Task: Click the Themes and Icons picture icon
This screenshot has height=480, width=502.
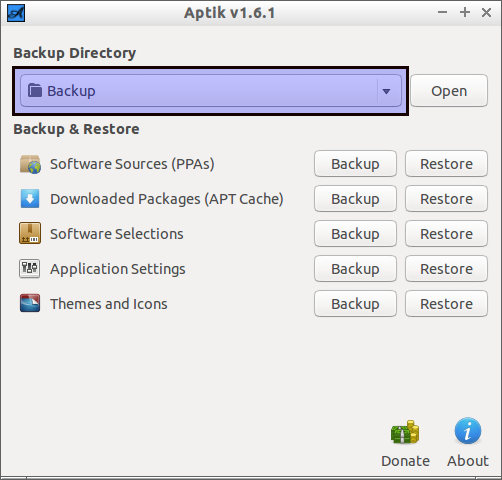Action: pyautogui.click(x=30, y=303)
